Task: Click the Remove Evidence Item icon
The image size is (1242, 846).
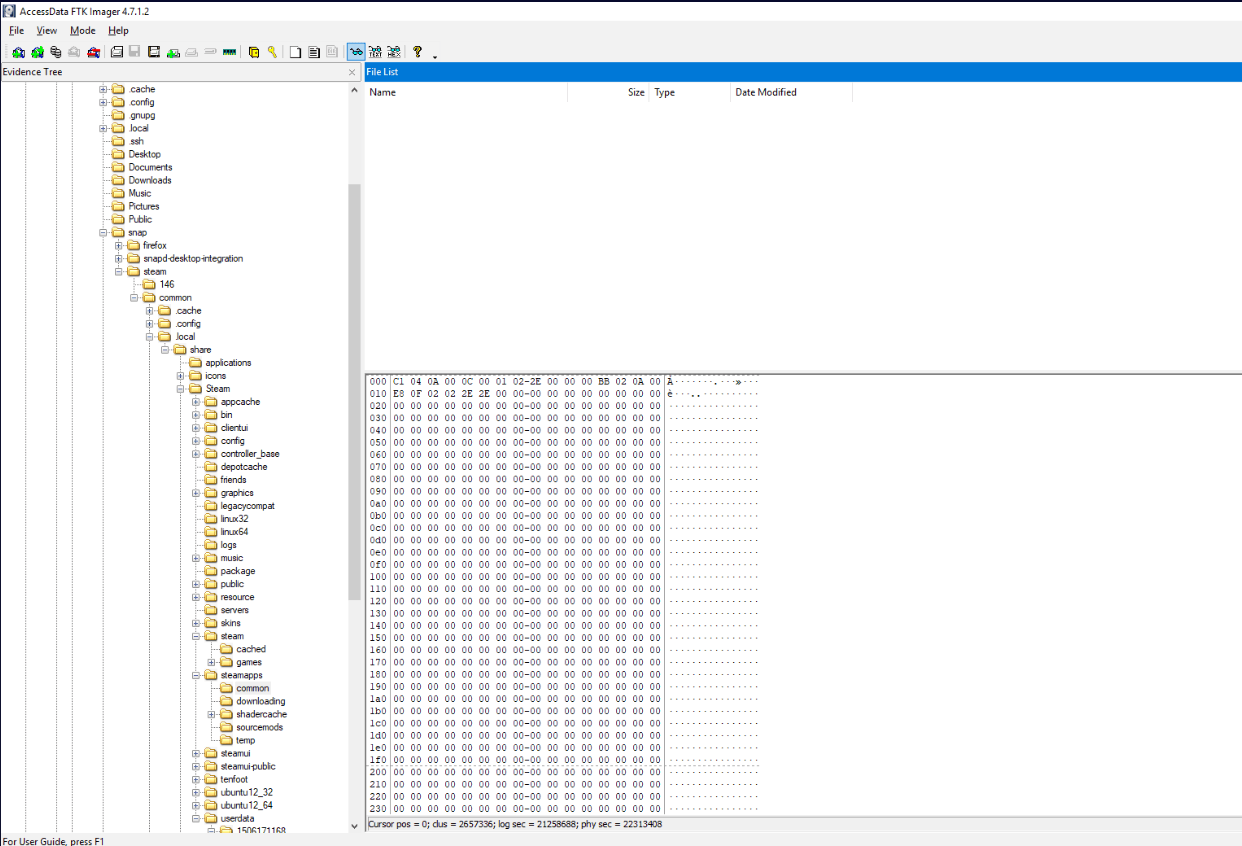Action: coord(74,52)
